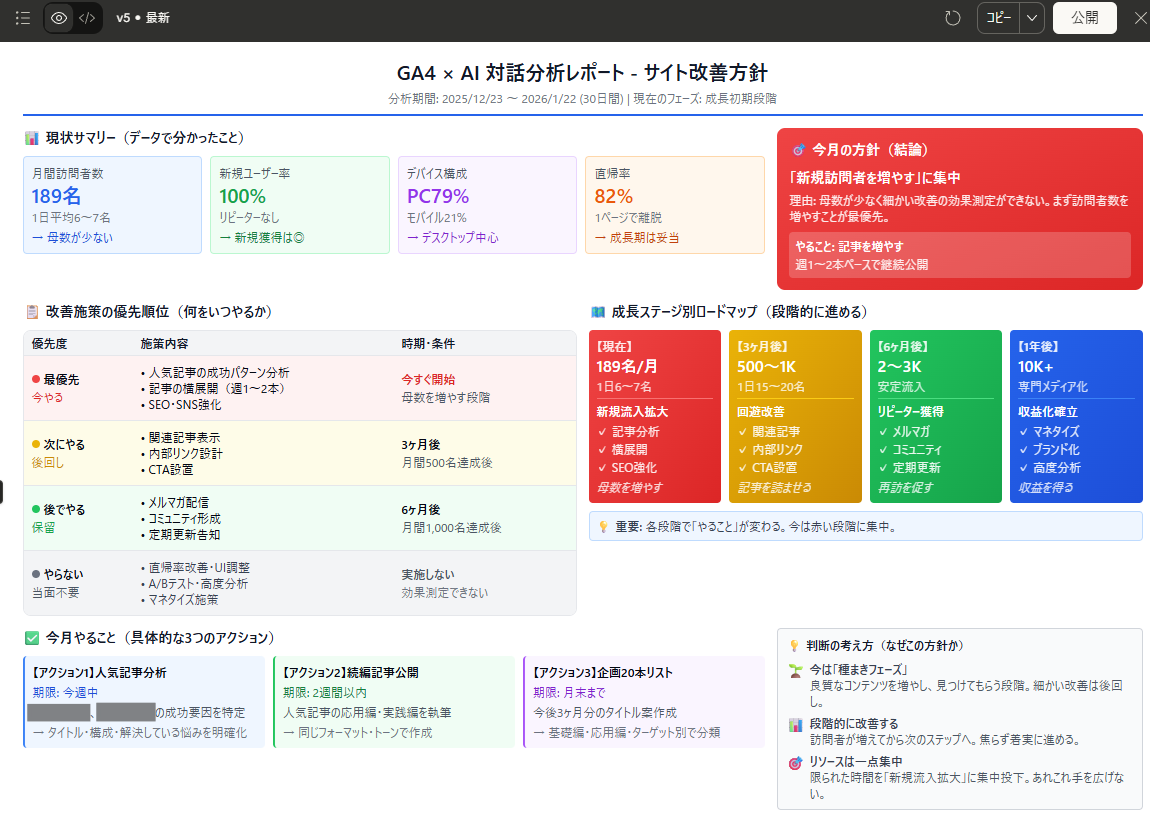
Task: Click the 期限: 月末まで deadline text
Action: tap(569, 693)
